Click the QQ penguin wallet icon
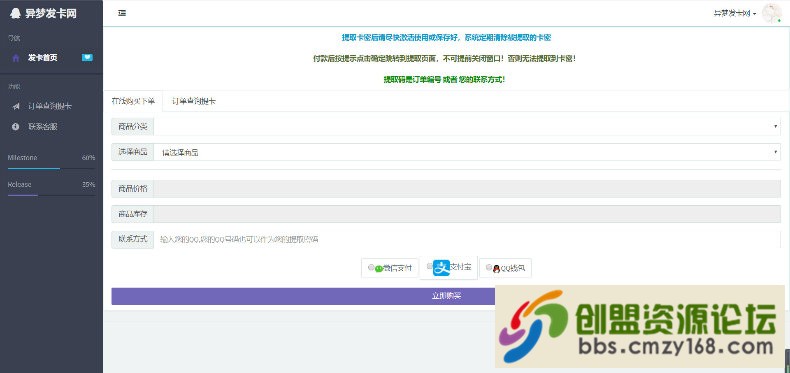 click(x=496, y=269)
